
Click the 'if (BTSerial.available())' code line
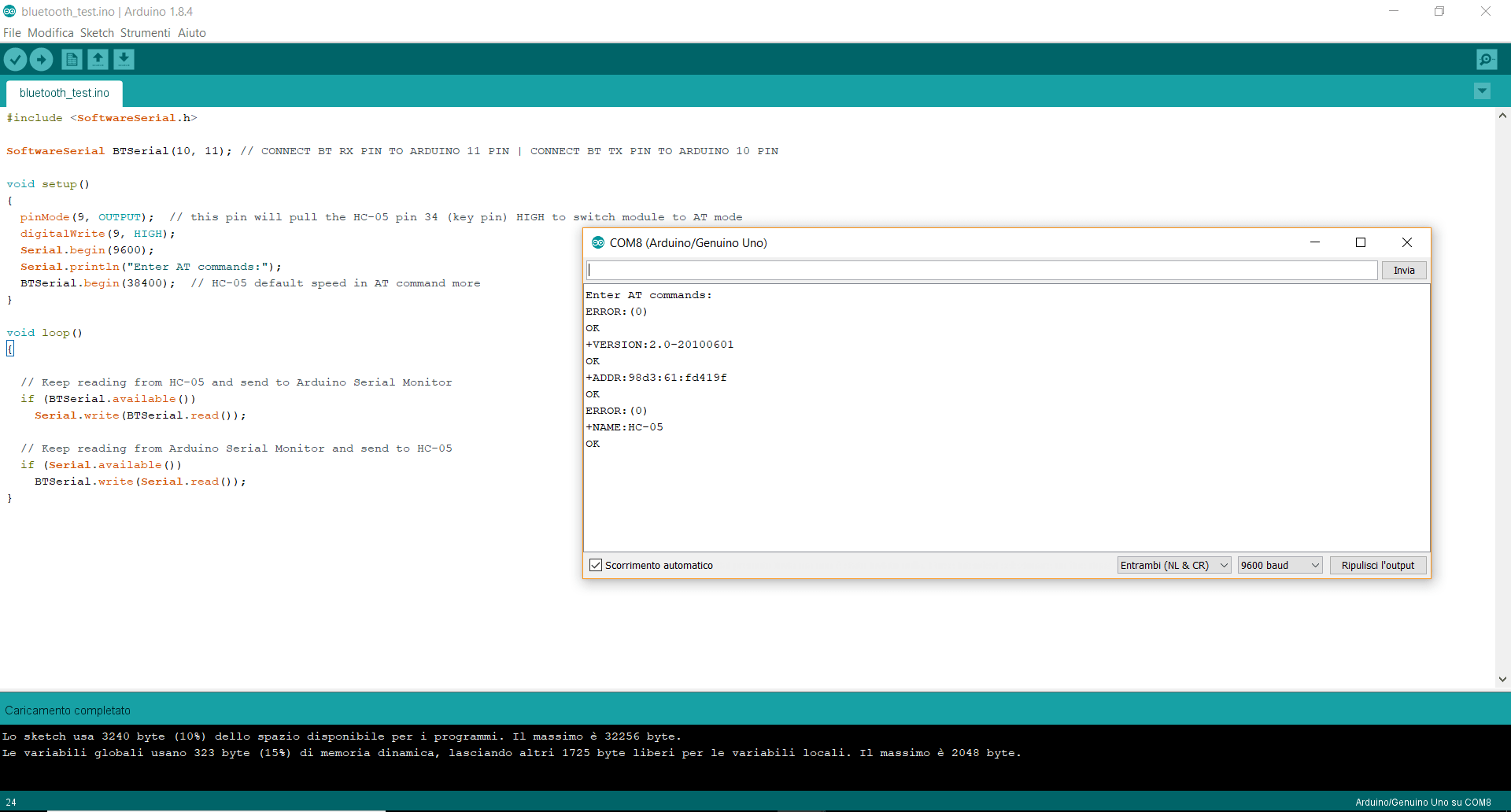point(108,399)
